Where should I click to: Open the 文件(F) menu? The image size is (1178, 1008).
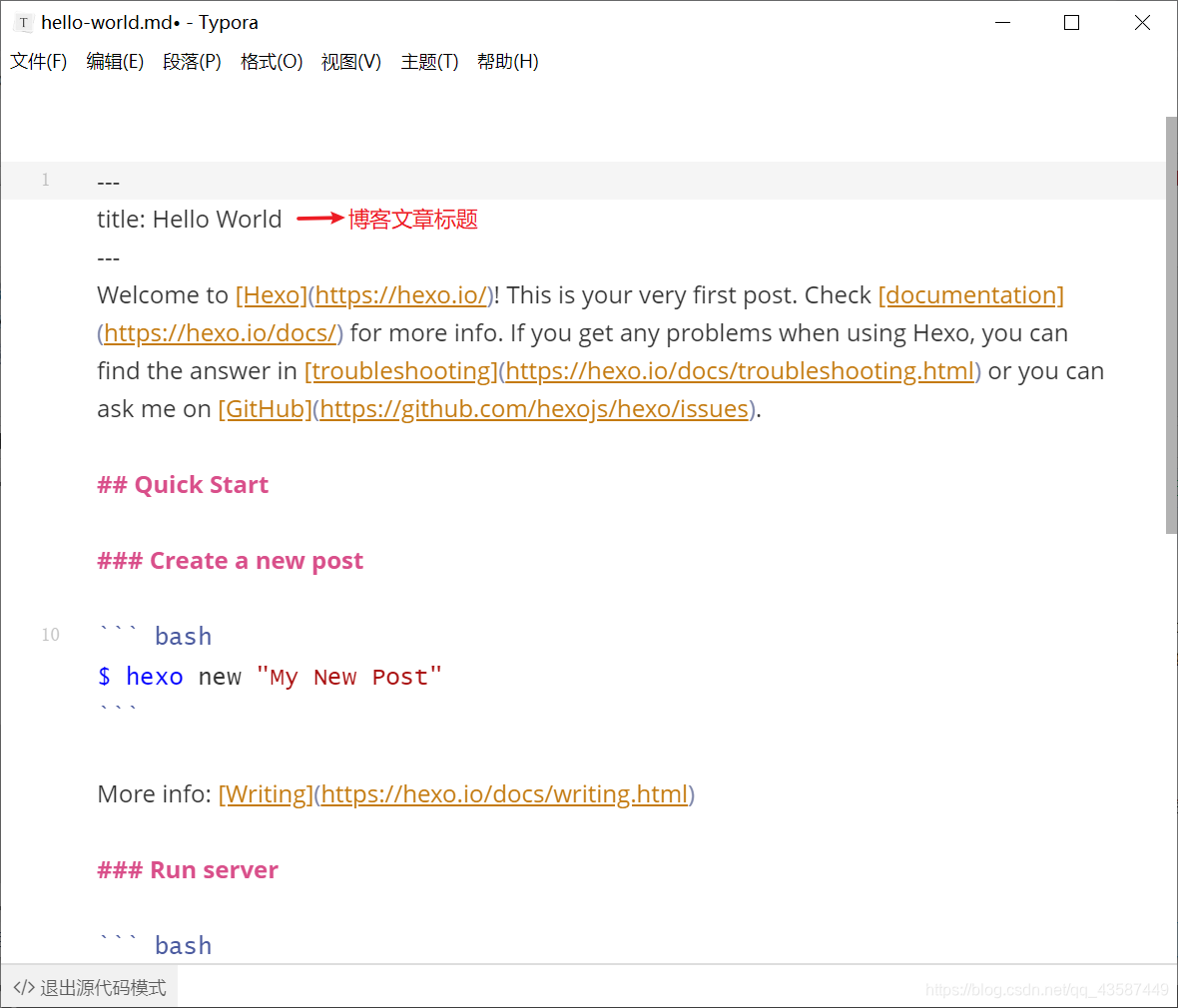coord(38,62)
